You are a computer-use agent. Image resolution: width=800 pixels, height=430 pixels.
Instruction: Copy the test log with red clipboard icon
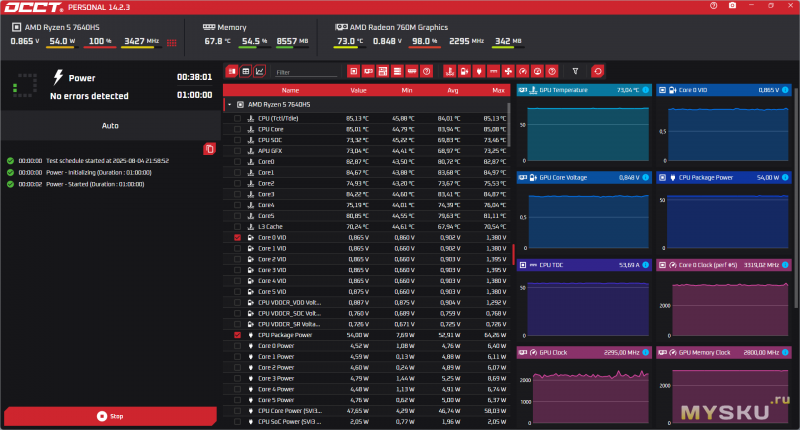pos(209,149)
